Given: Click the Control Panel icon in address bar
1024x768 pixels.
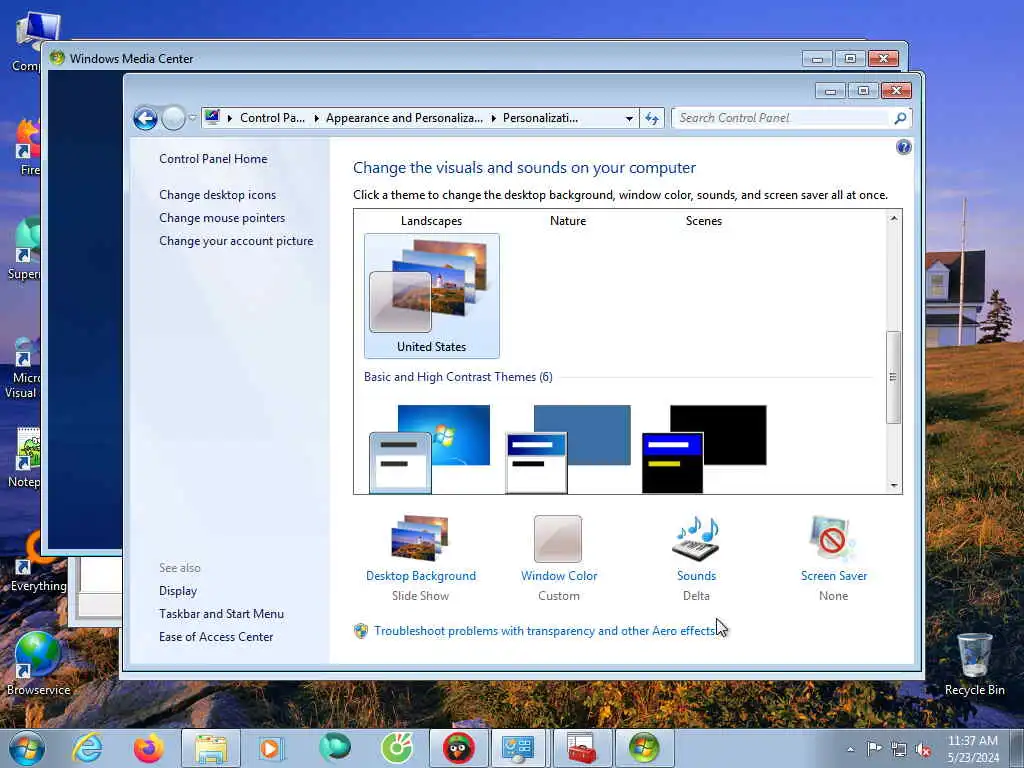Looking at the screenshot, I should coord(212,118).
